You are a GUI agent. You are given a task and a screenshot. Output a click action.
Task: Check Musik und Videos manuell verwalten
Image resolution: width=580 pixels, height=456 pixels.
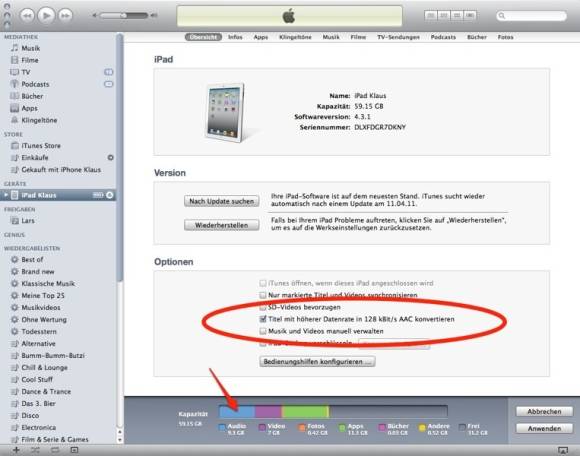(263, 331)
